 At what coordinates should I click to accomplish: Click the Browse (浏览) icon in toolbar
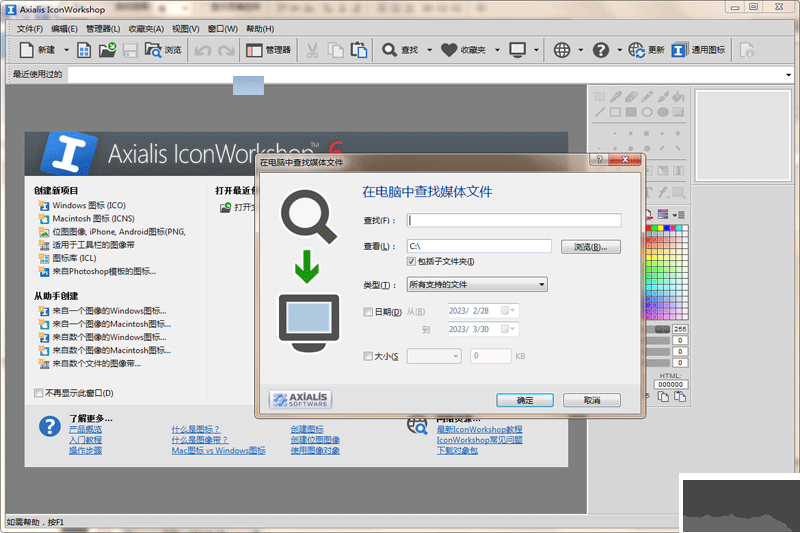pos(153,49)
